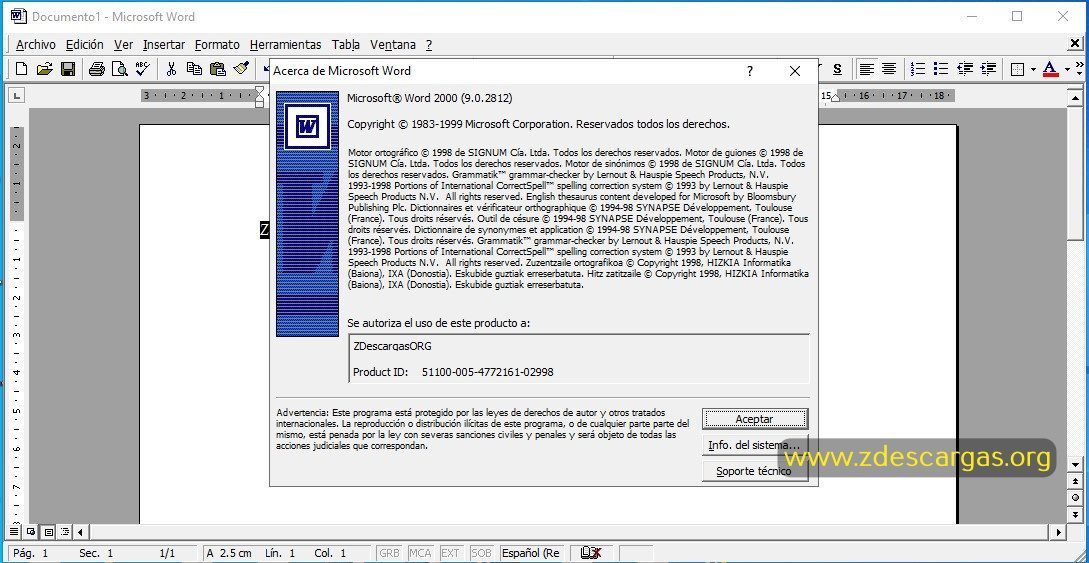Open the Tabla menu
The width and height of the screenshot is (1089, 563).
coord(345,44)
